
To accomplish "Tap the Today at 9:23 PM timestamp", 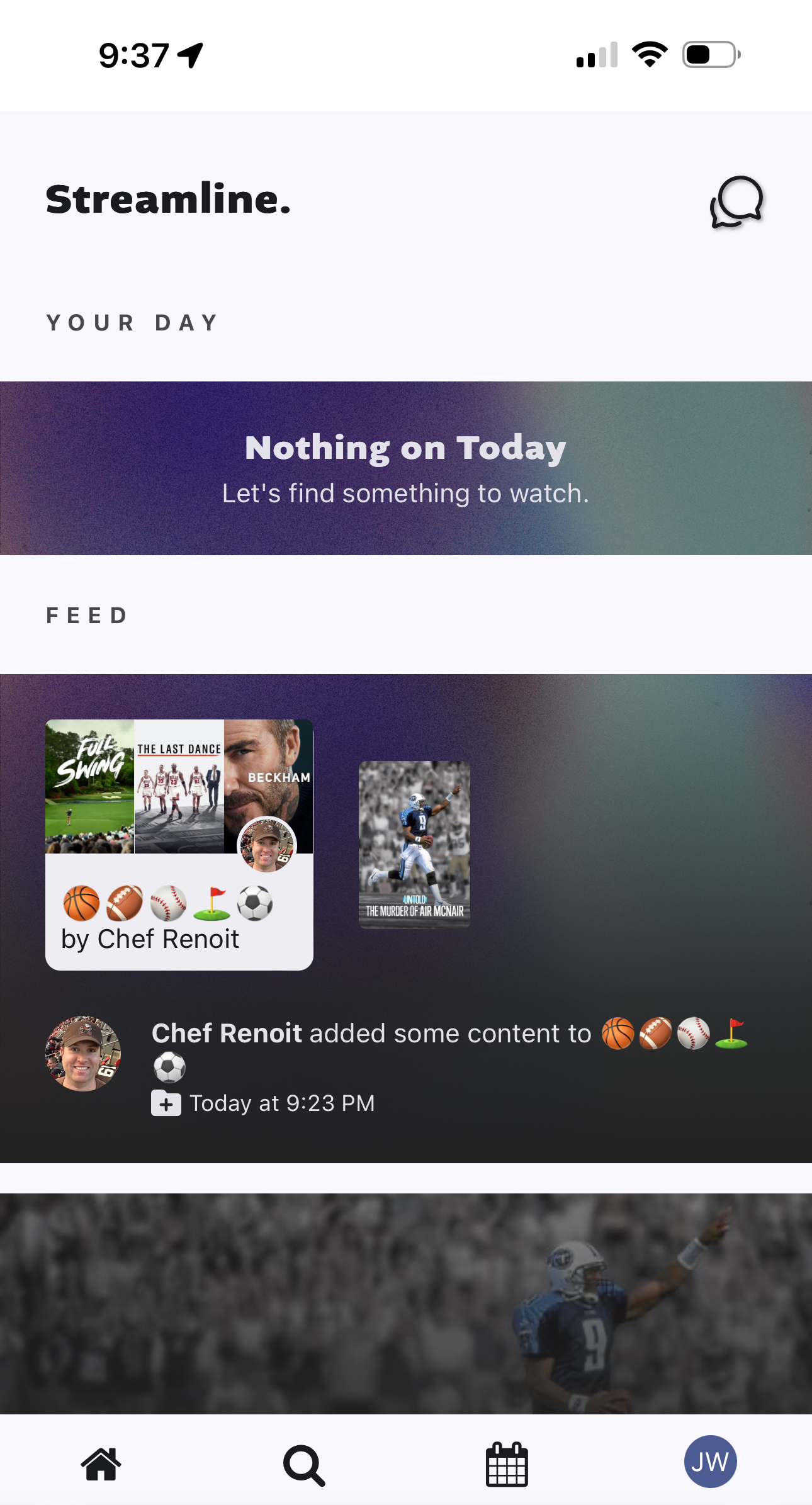I will 283,1103.
